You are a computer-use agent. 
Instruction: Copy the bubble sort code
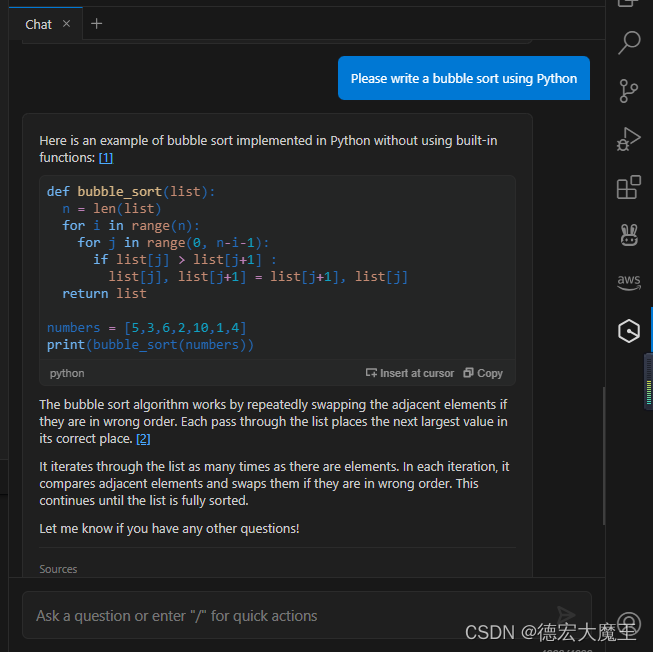point(483,373)
